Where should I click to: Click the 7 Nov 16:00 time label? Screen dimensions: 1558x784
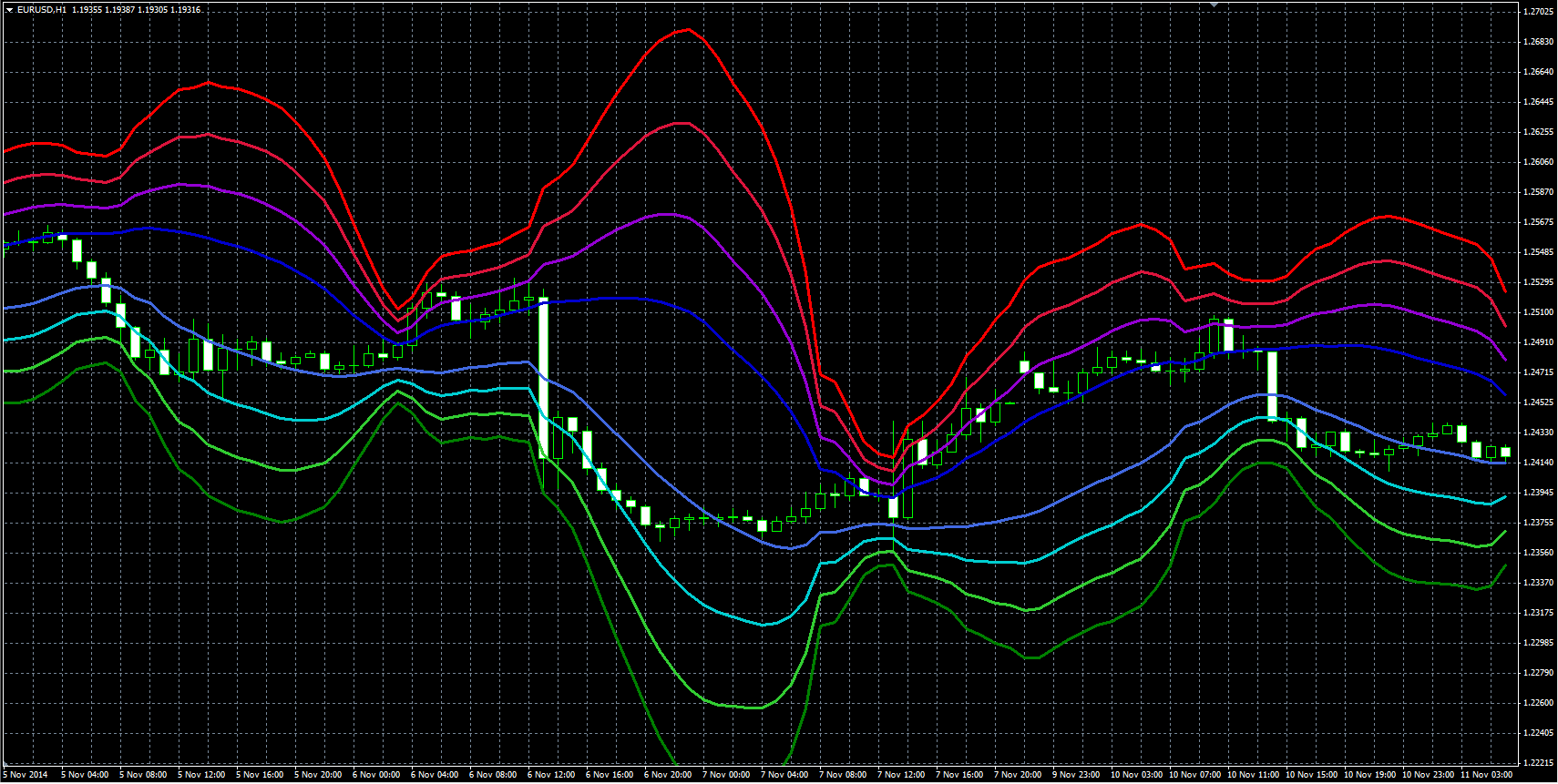959,775
